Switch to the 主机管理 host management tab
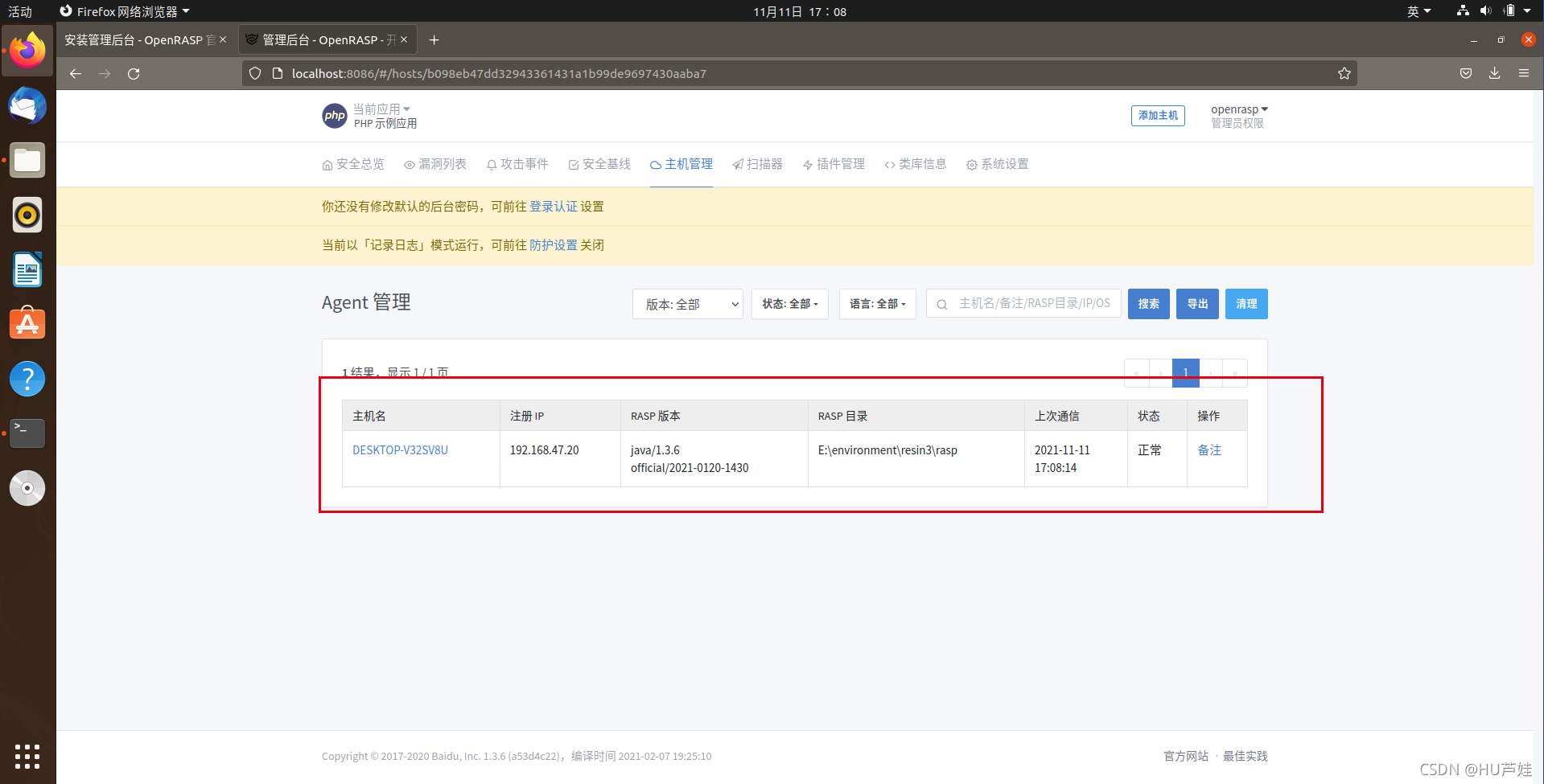Screen dimensions: 1544x784 click(681, 164)
